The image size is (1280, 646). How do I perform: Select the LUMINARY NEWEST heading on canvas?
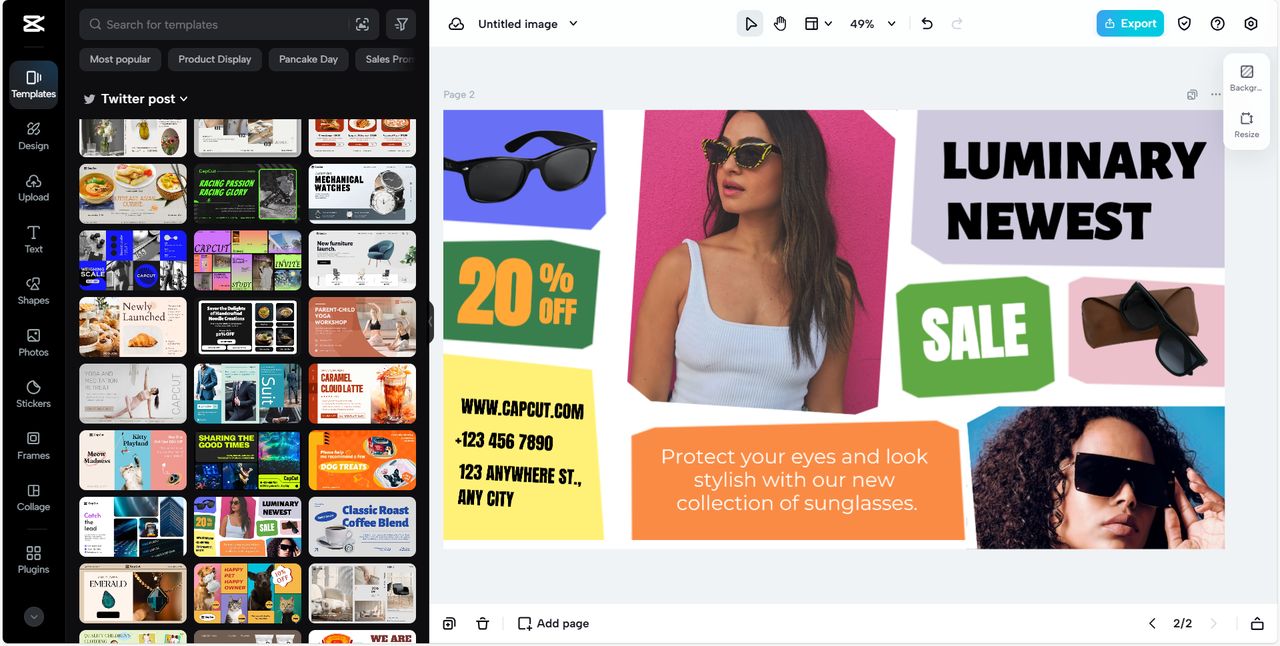(1073, 190)
